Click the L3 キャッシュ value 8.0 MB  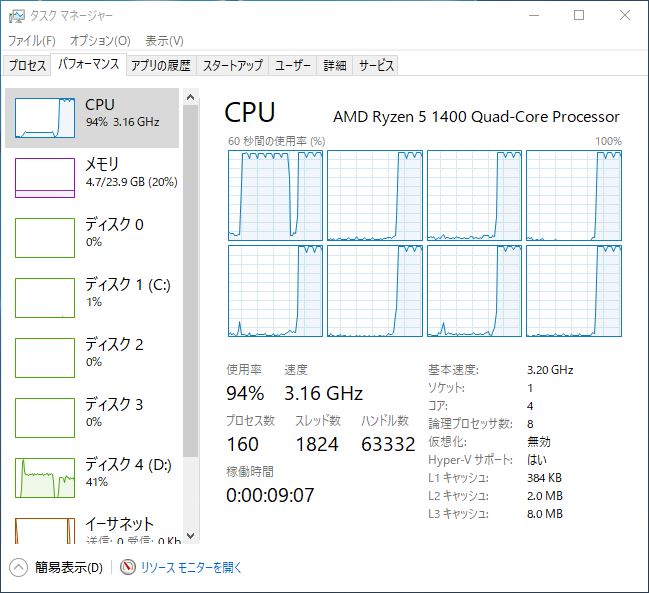tap(545, 514)
